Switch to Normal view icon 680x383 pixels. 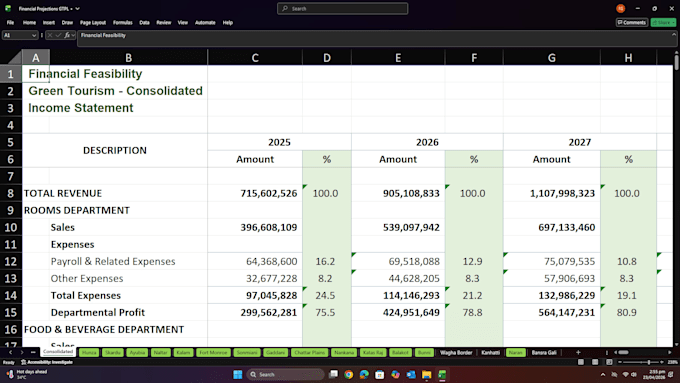[581, 362]
